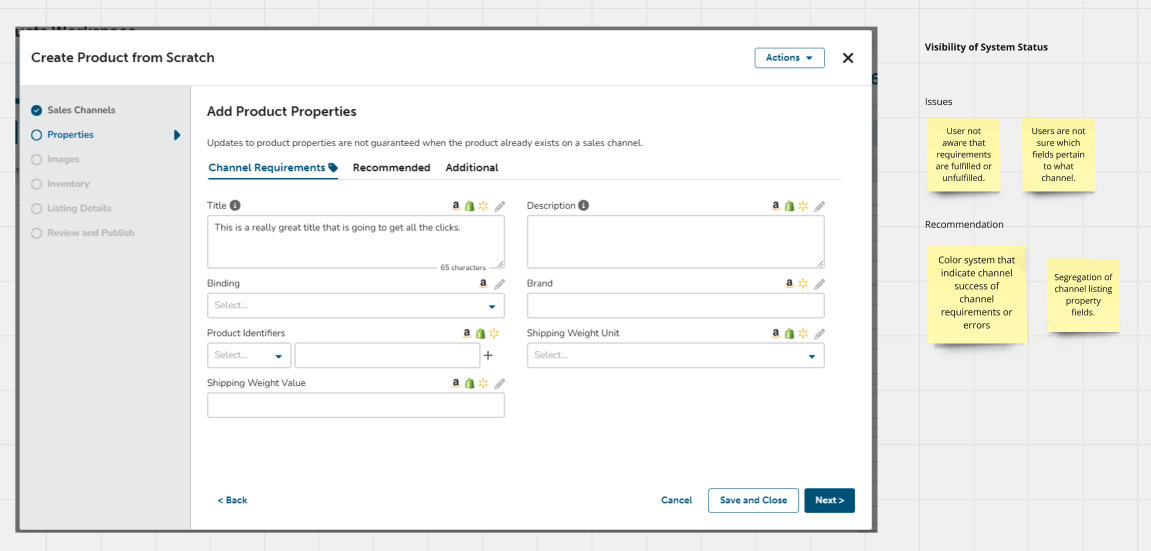Click the Amazon icon for Binding
The image size is (1151, 551).
click(484, 283)
